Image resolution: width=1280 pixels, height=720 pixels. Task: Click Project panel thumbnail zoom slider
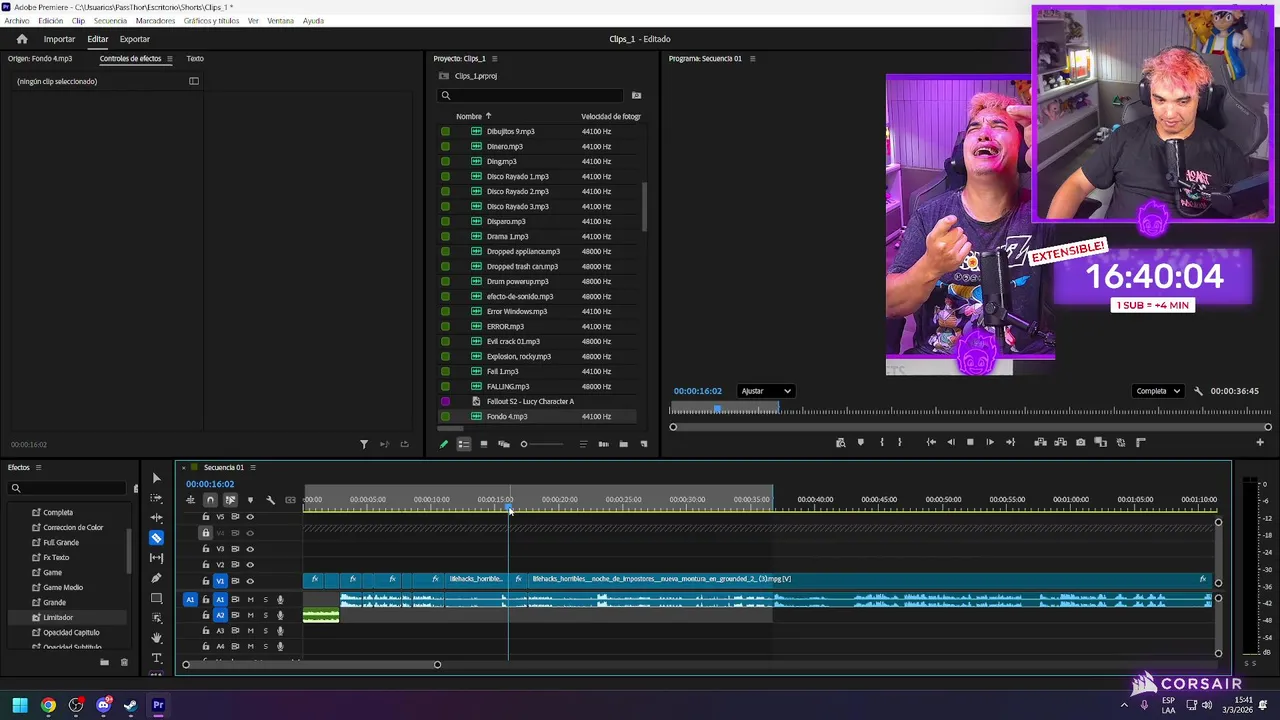coord(545,444)
